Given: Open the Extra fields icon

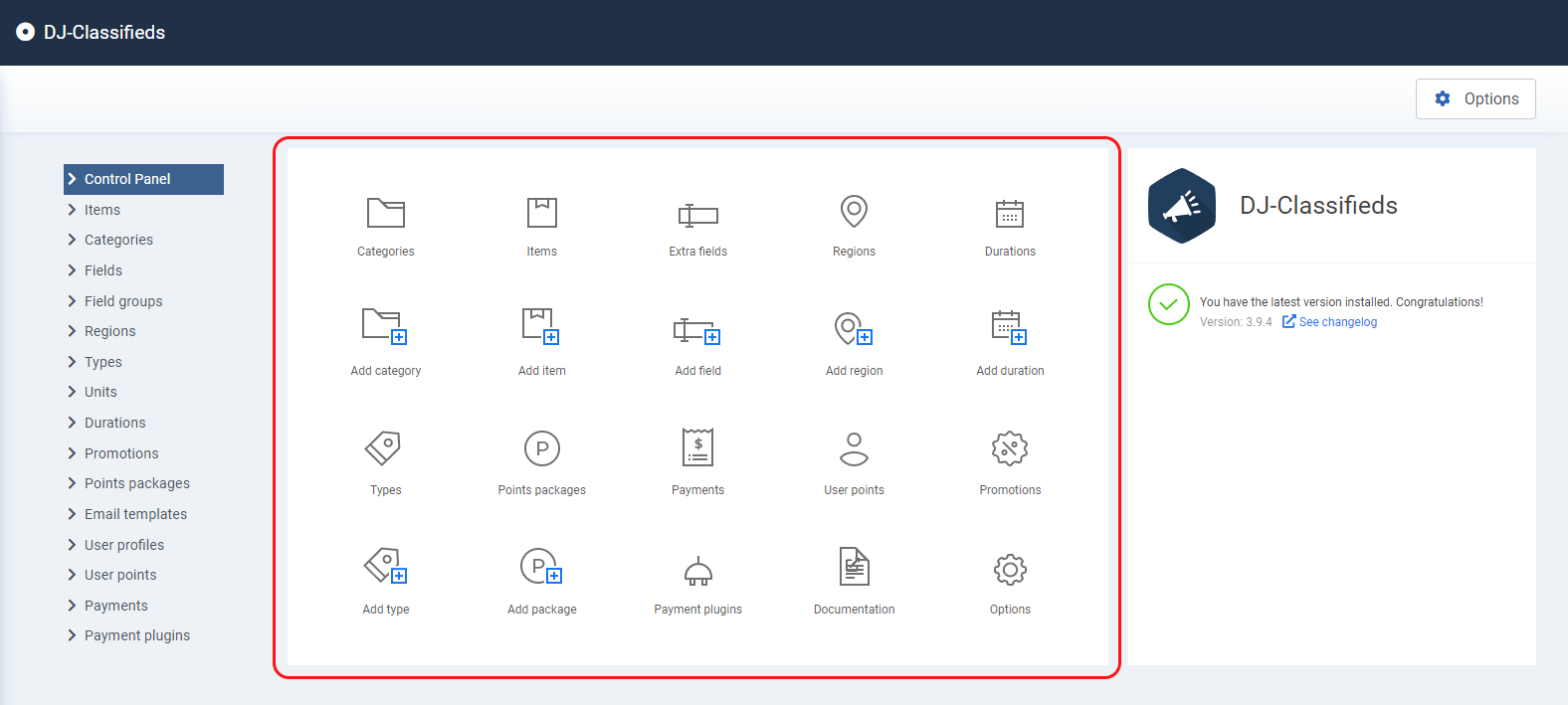Looking at the screenshot, I should (698, 215).
